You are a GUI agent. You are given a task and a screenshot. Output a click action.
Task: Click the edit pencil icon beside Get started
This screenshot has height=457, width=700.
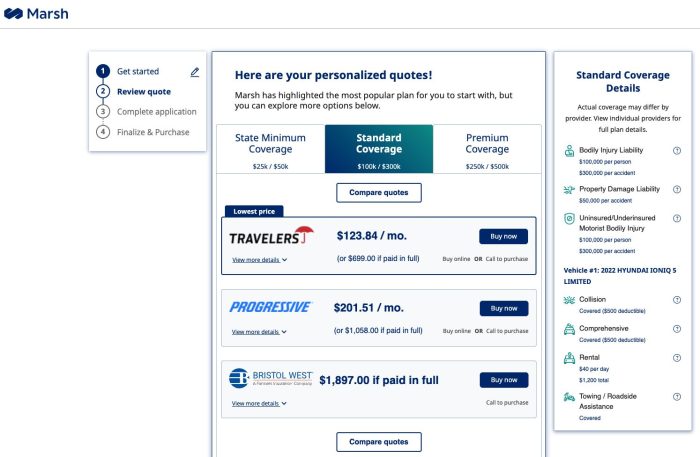pos(194,72)
